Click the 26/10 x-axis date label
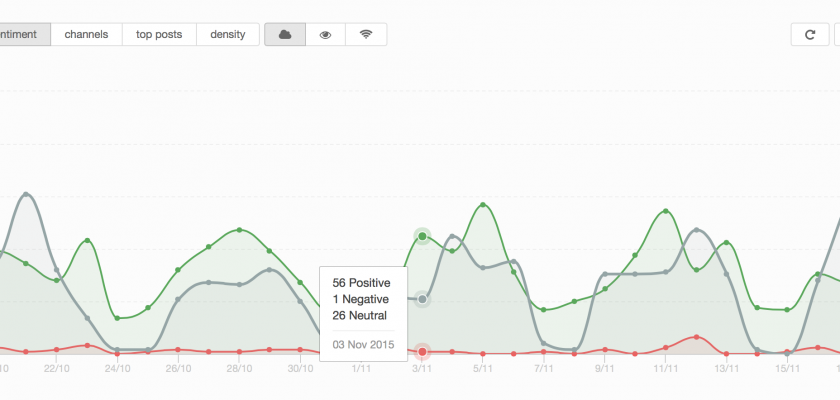Screen dimensions: 840x400 click(x=178, y=368)
